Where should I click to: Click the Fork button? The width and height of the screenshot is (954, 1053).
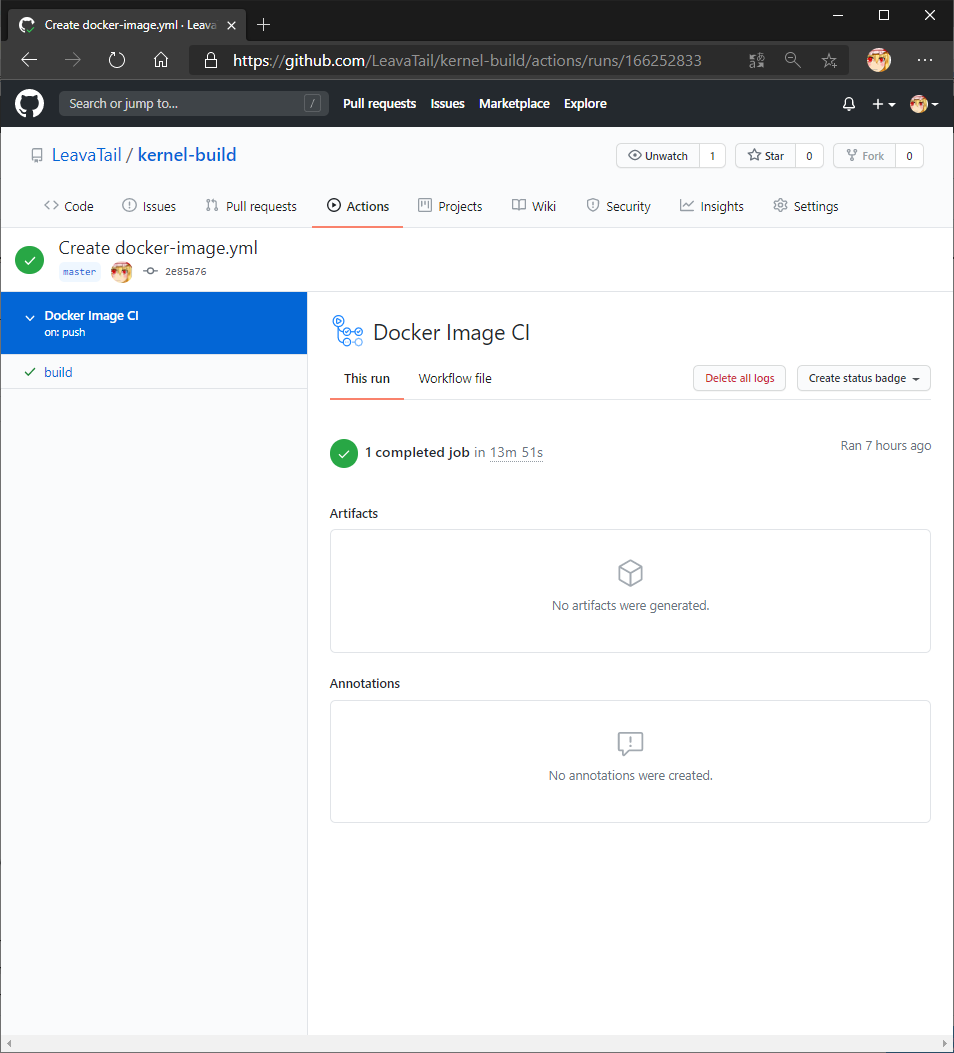pyautogui.click(x=865, y=156)
